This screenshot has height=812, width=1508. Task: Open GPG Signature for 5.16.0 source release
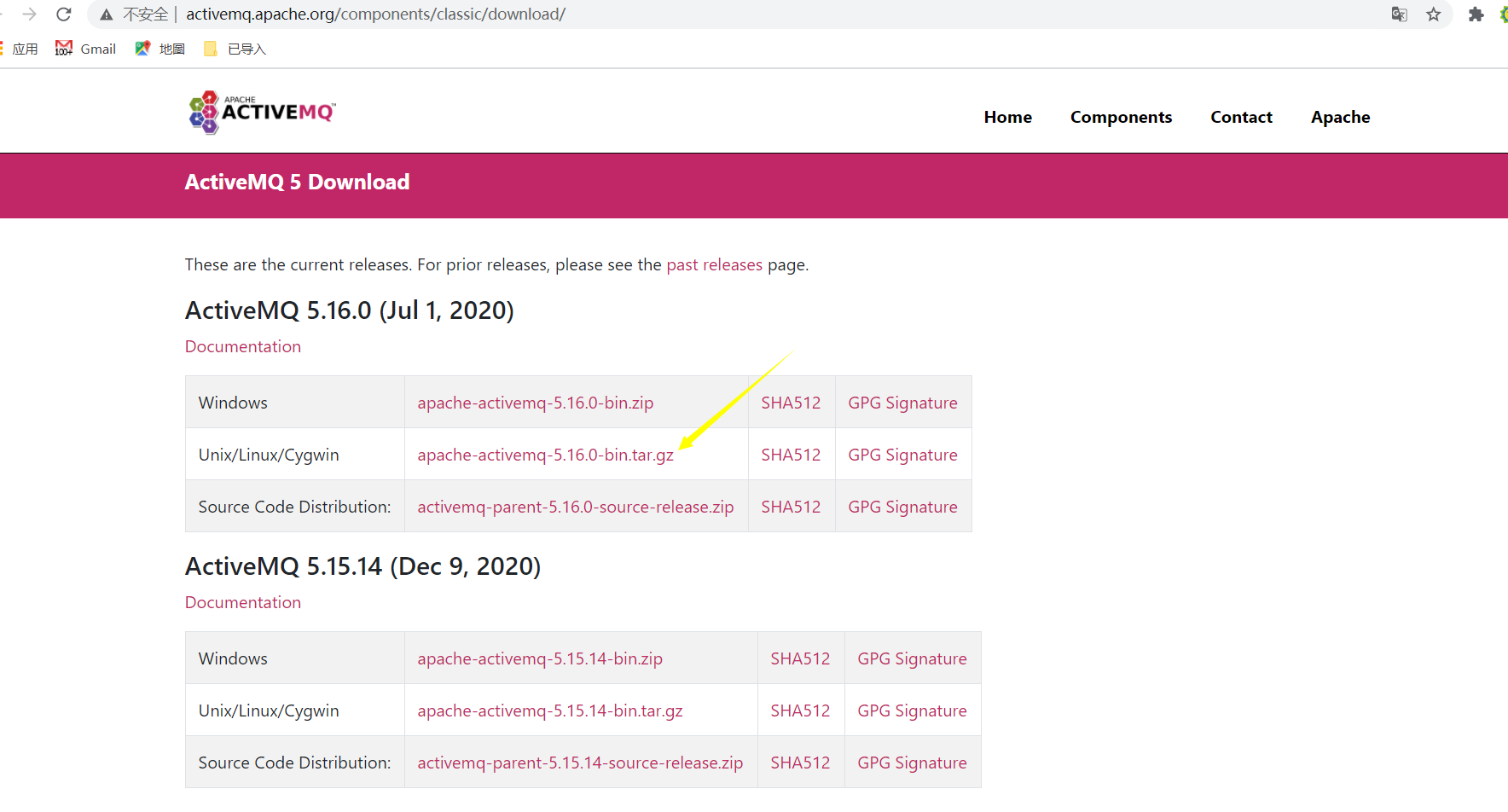tap(902, 507)
